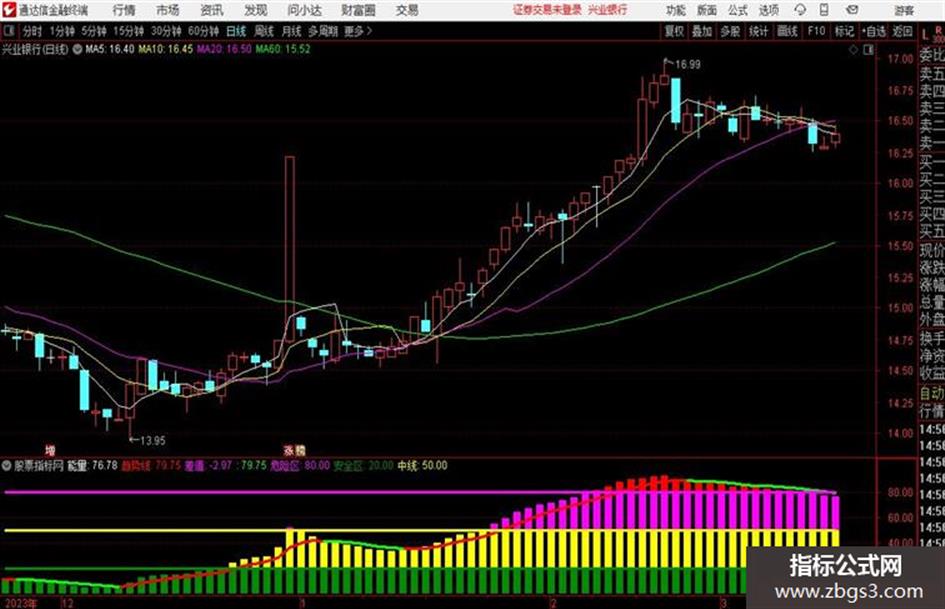
Task: Switch to the 多周期 multi-period tab
Action: (x=323, y=31)
